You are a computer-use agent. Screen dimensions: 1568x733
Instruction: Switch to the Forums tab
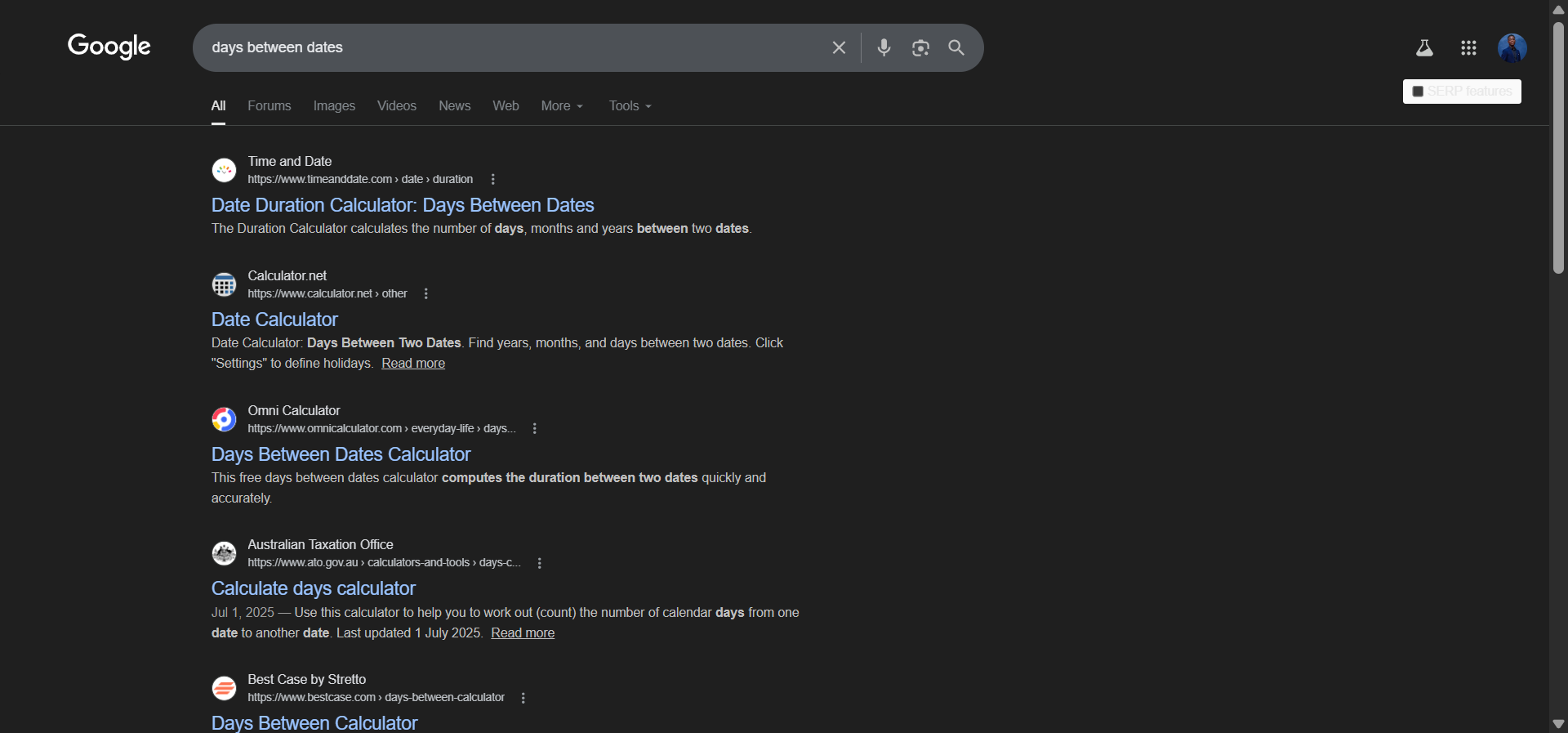[269, 106]
